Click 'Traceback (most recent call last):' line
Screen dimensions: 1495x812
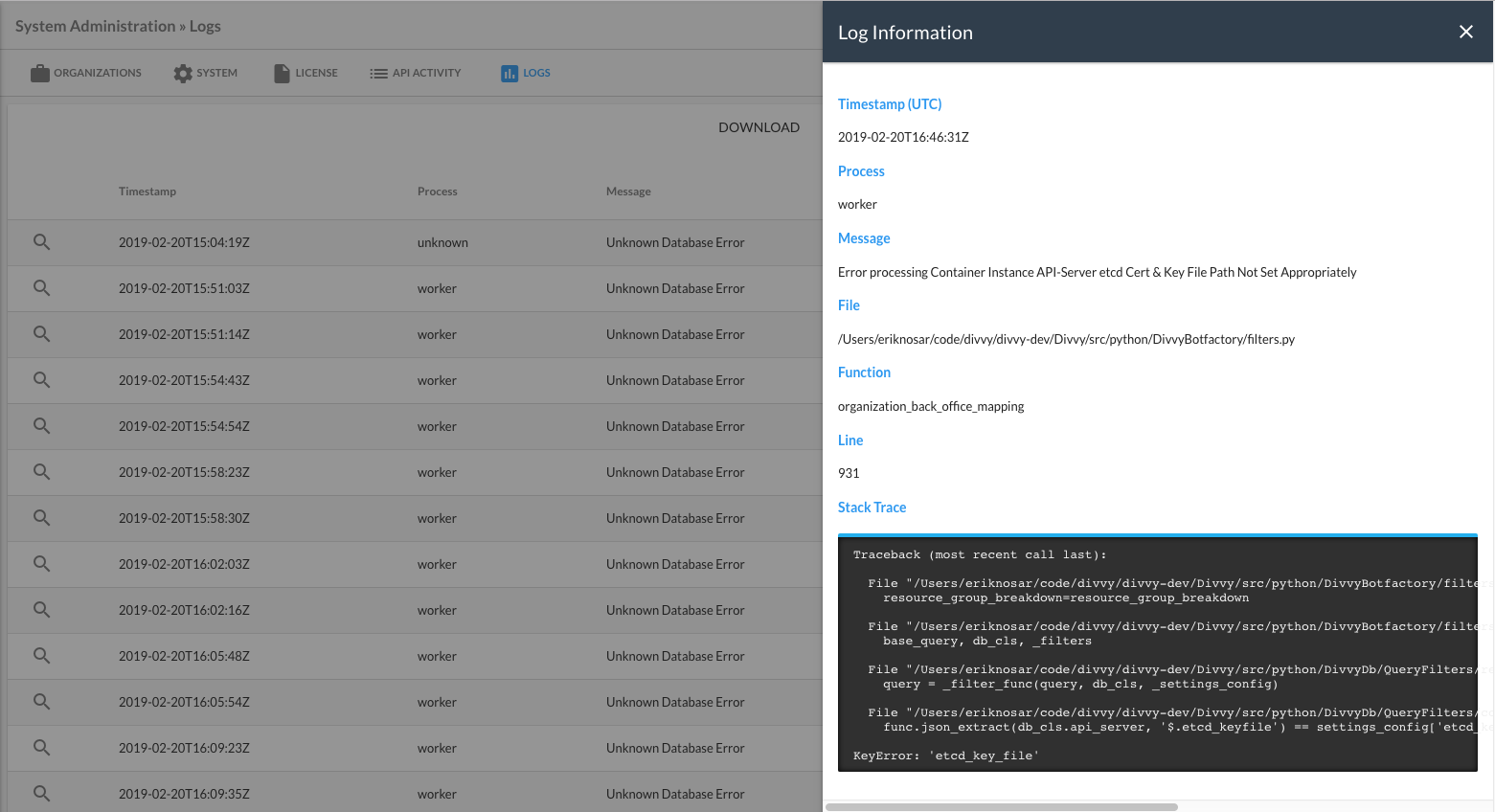click(x=980, y=554)
